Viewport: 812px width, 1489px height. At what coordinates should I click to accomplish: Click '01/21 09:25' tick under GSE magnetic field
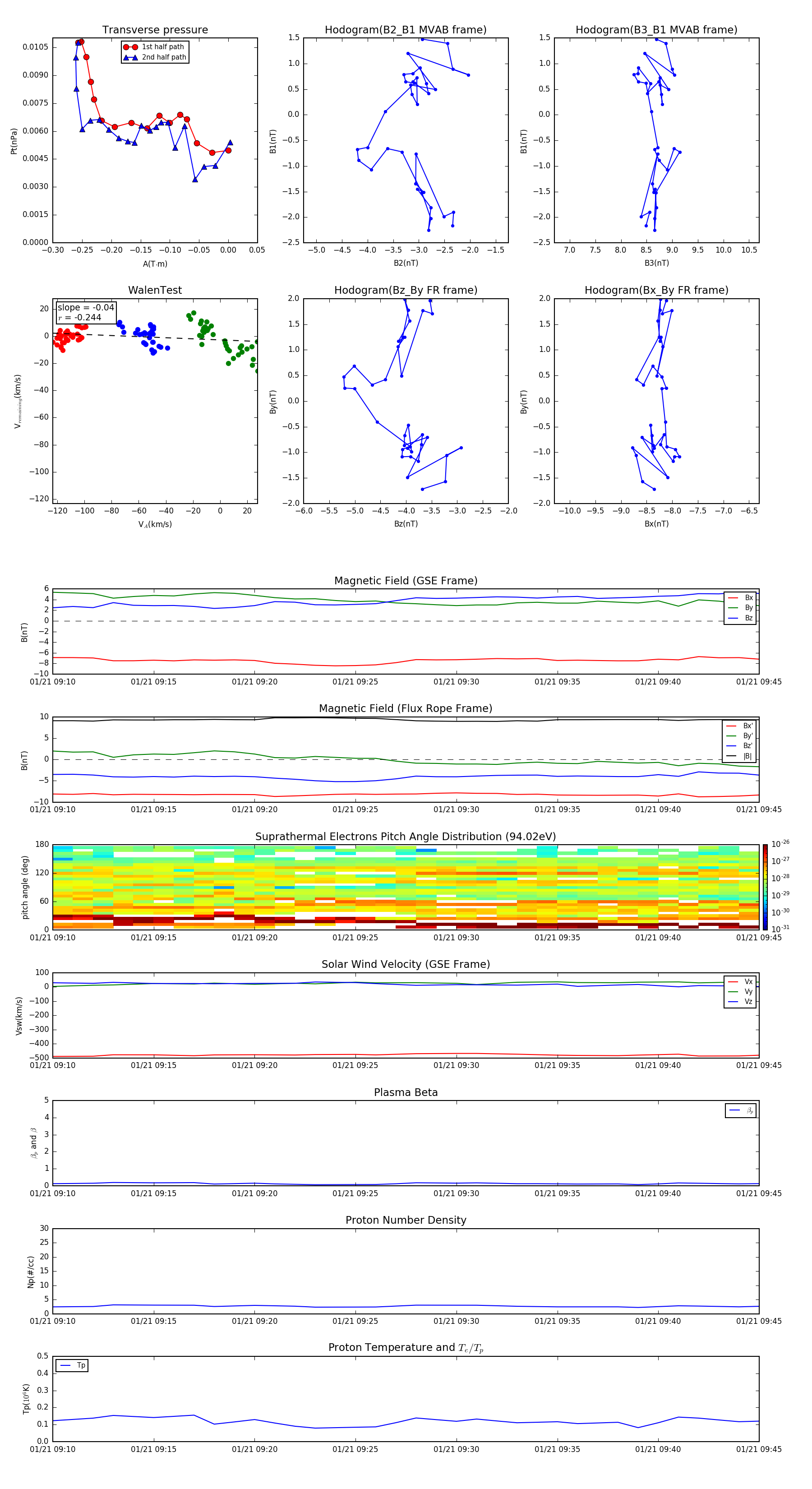355,682
